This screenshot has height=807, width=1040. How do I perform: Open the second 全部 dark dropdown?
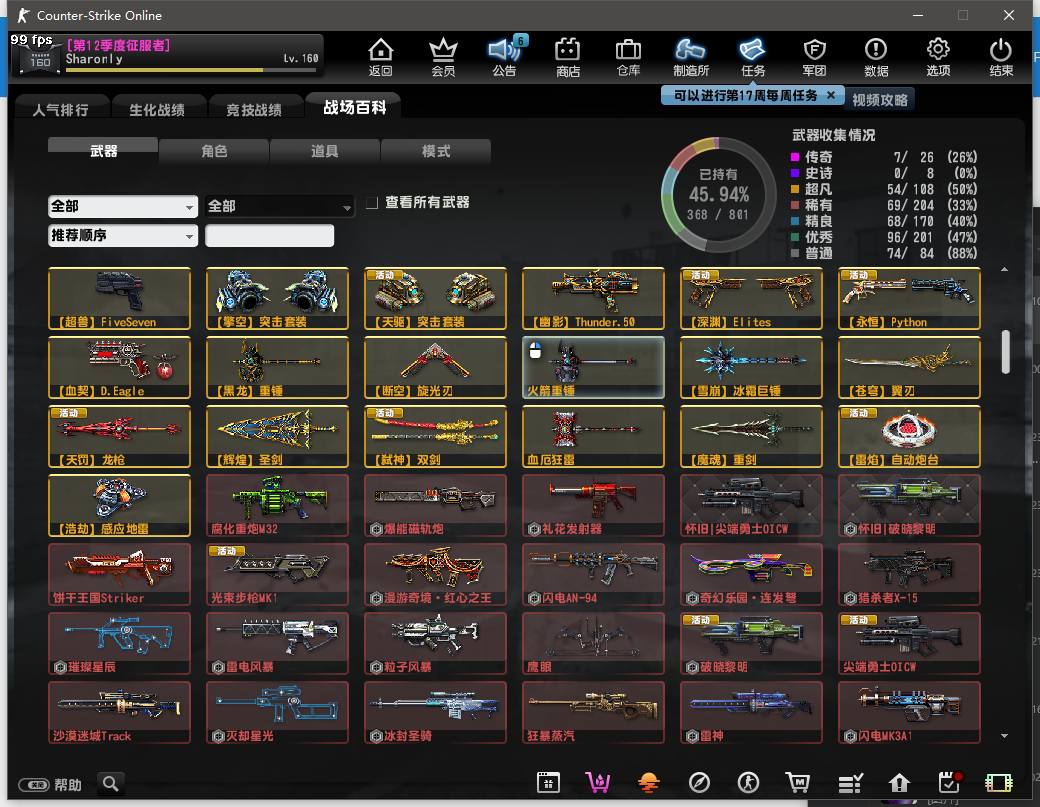[x=279, y=206]
